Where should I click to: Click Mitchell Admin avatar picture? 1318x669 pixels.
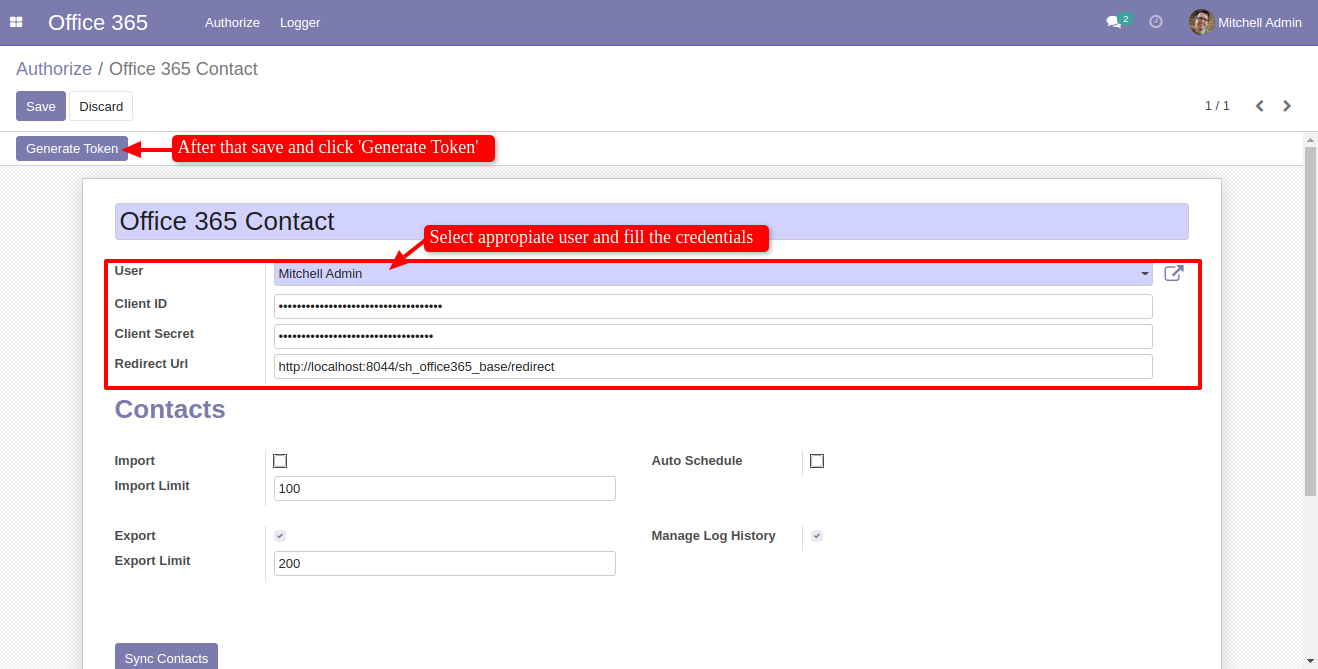pyautogui.click(x=1201, y=22)
